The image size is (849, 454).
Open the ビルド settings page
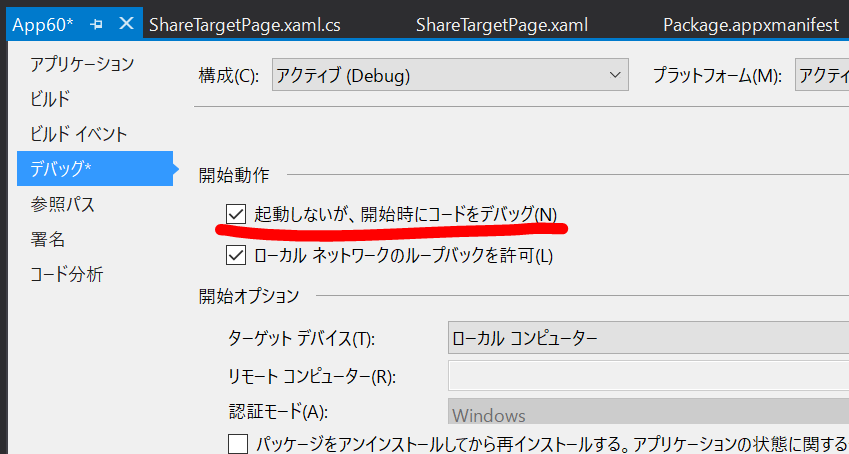(50, 99)
